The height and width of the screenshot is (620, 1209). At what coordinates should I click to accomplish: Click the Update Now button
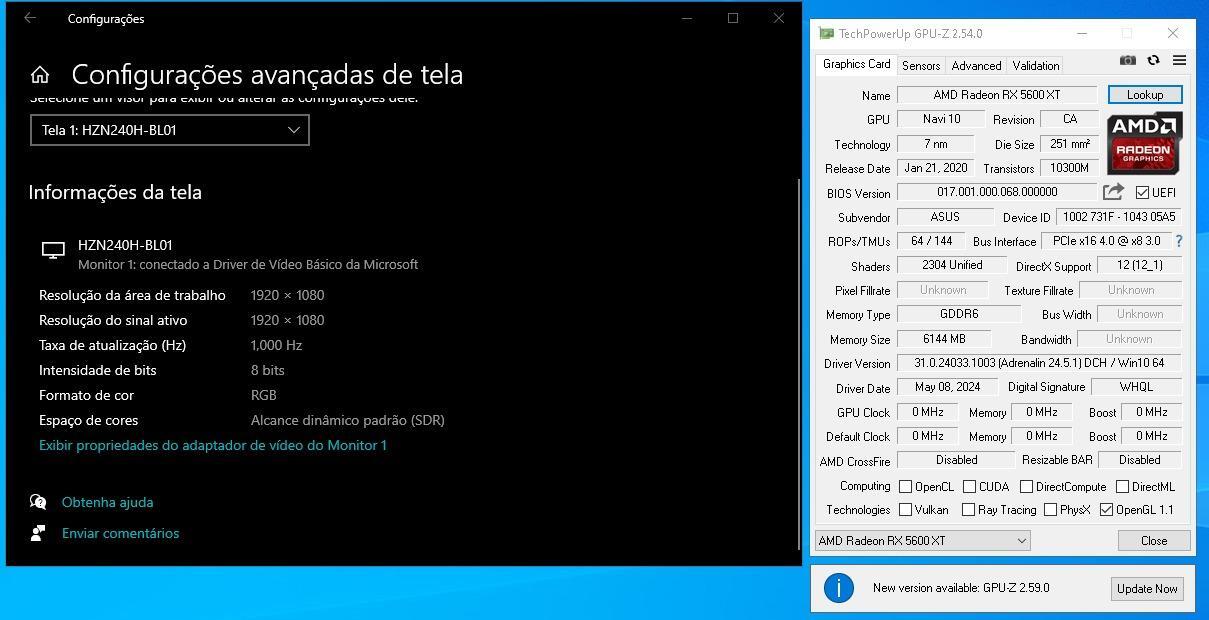[1147, 589]
